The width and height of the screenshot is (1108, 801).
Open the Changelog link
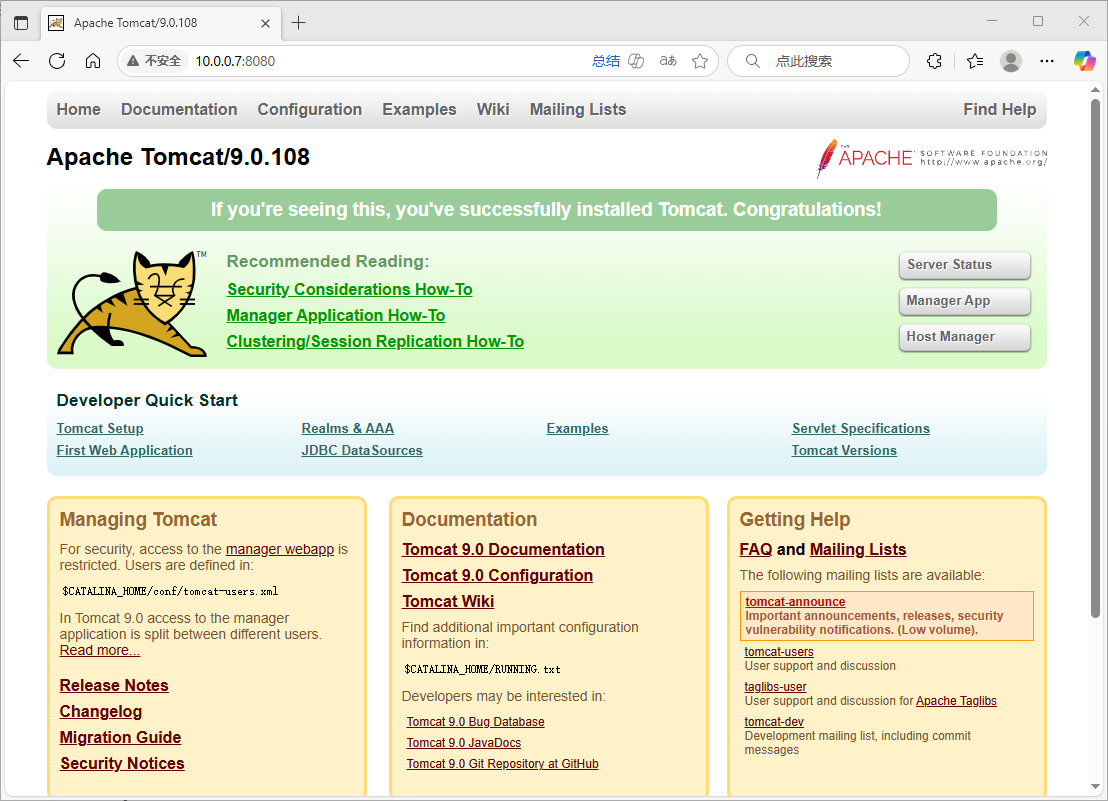pyautogui.click(x=101, y=711)
